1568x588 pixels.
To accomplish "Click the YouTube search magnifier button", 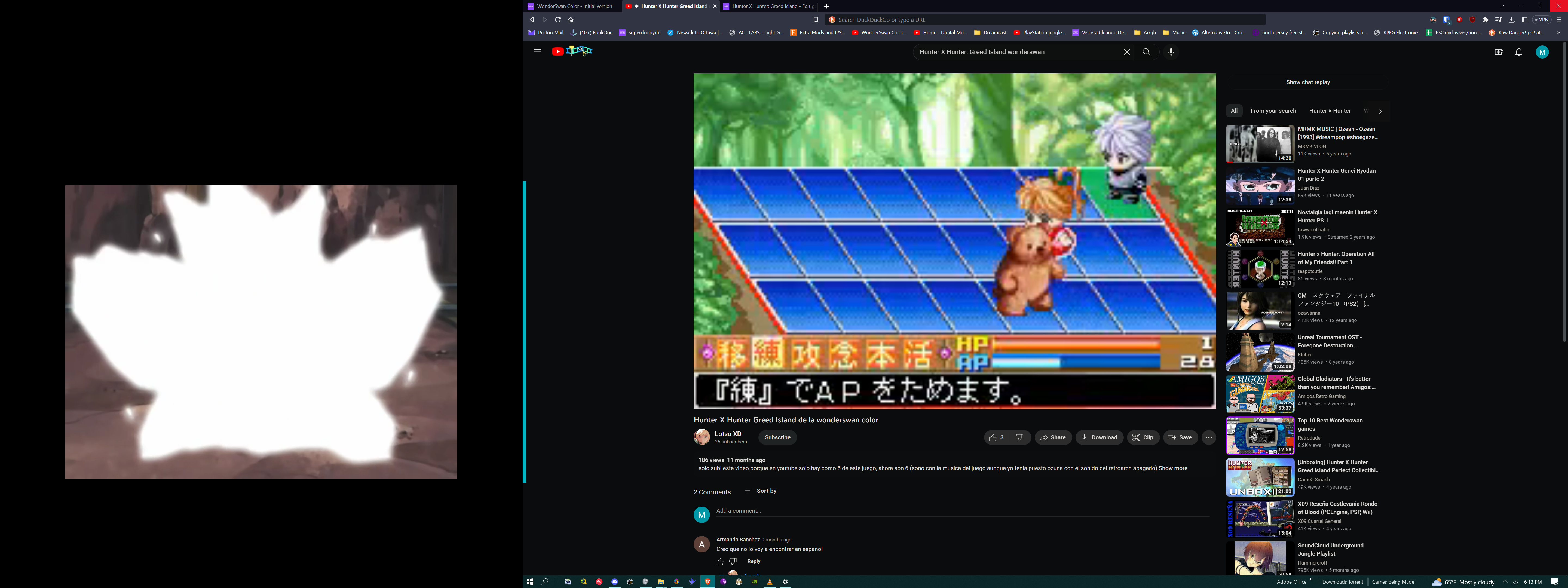I will coord(1146,52).
